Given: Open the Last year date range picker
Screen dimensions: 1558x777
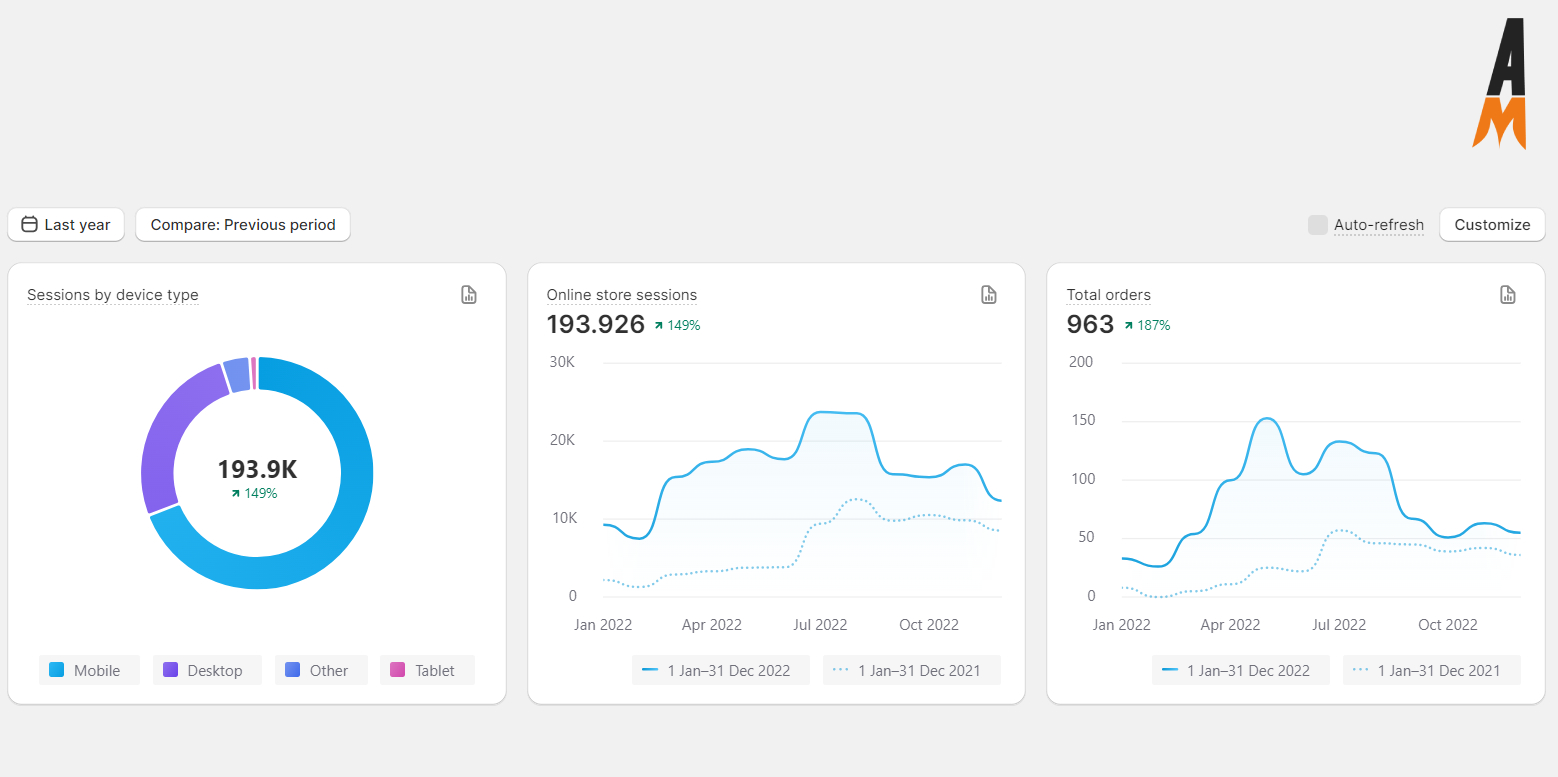Looking at the screenshot, I should pos(66,225).
